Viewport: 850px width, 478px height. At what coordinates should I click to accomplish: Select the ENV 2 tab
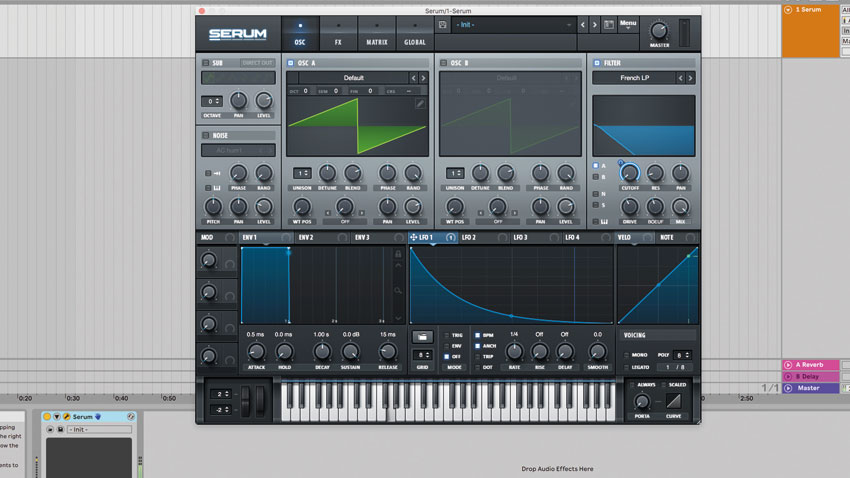322,237
